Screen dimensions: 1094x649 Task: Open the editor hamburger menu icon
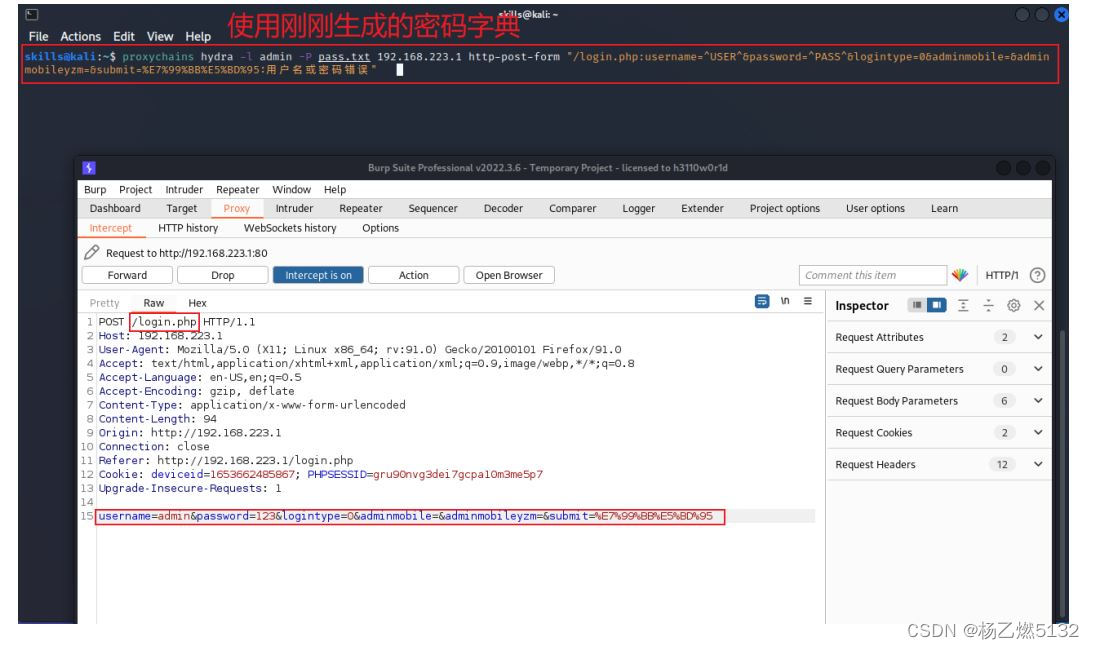pyautogui.click(x=806, y=303)
